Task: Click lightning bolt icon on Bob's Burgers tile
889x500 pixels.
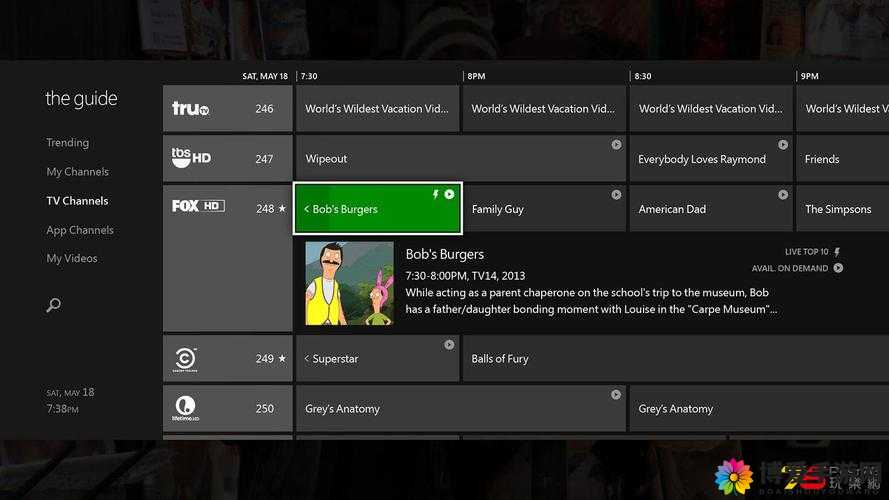Action: click(435, 194)
